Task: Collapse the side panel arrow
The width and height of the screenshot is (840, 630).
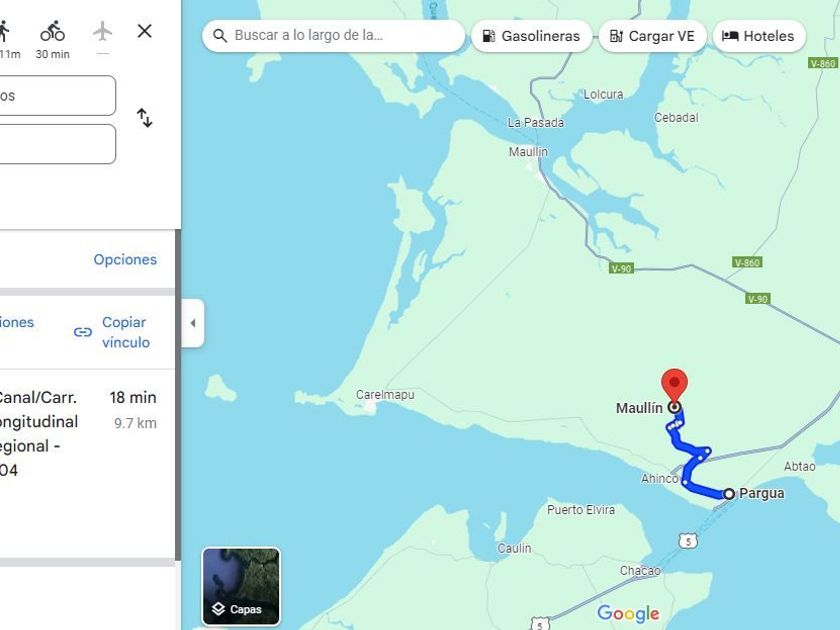Action: pos(192,323)
